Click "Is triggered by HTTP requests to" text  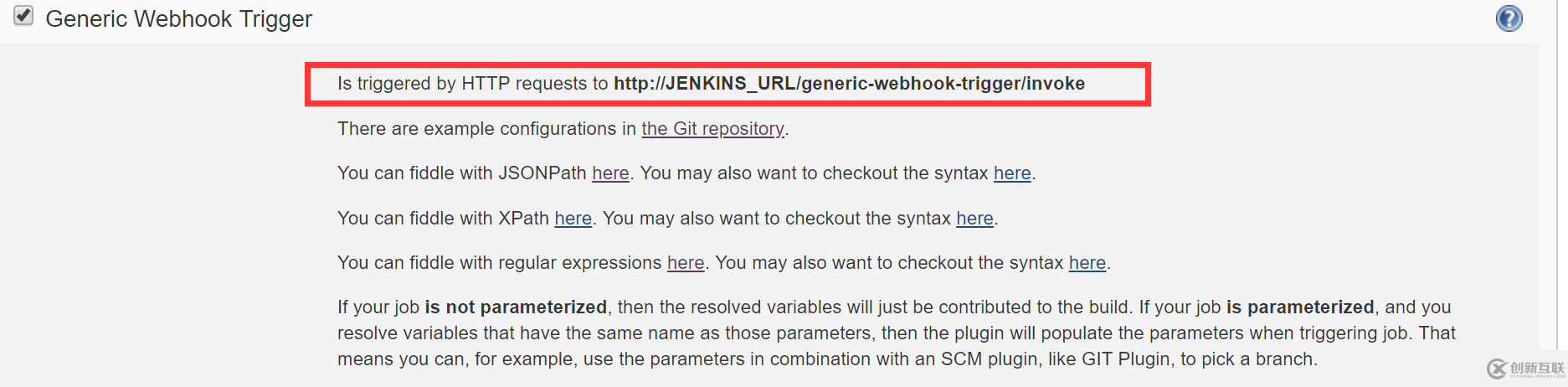[472, 84]
